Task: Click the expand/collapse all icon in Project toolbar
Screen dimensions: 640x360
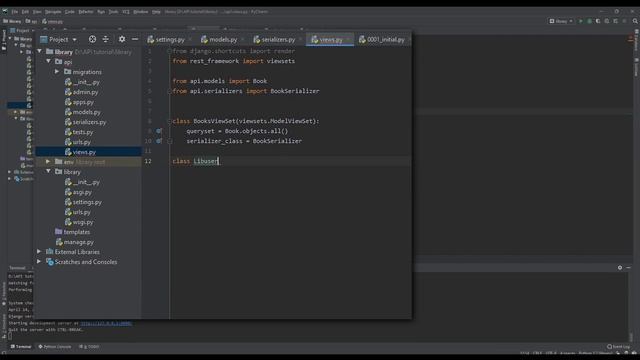Action: tap(106, 39)
